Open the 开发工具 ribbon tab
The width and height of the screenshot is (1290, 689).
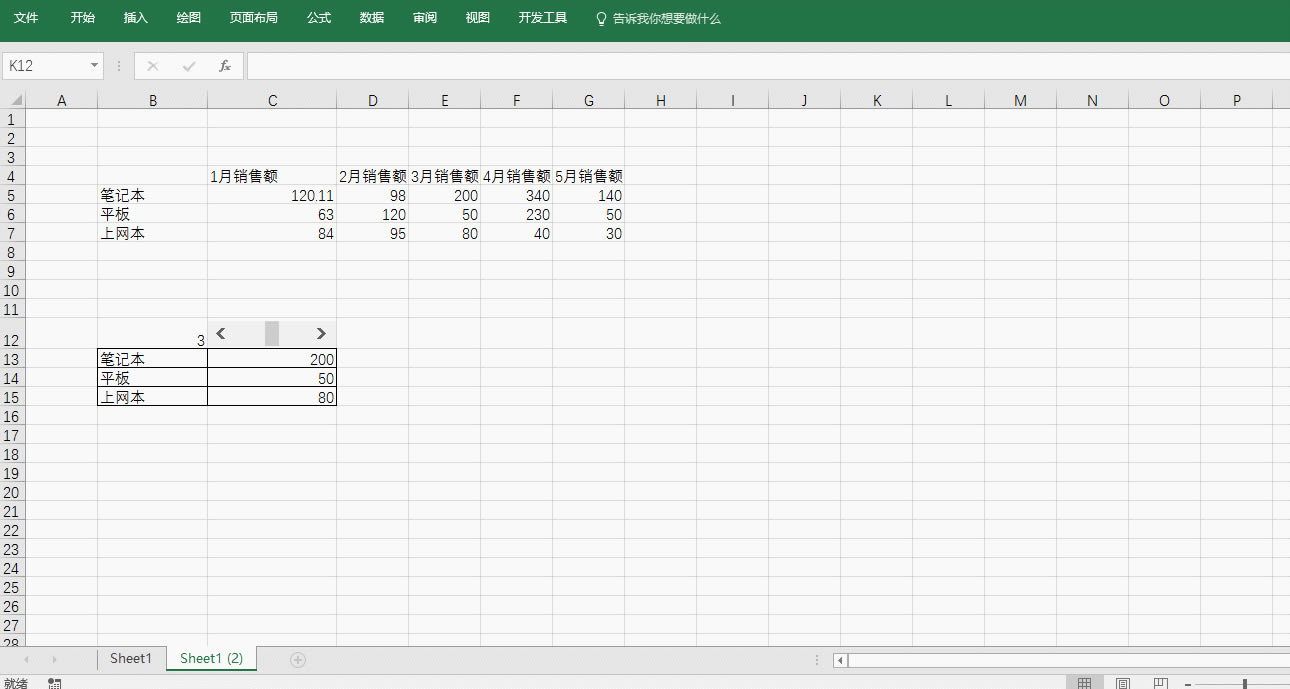click(x=543, y=18)
